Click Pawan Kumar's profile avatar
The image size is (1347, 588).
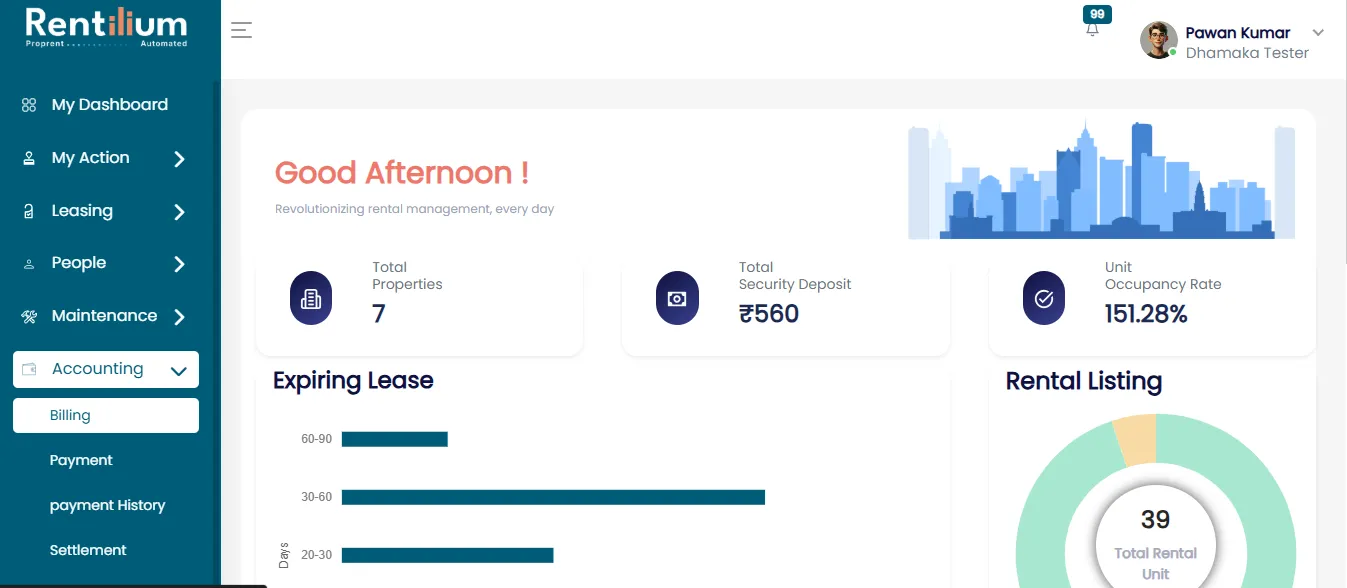pyautogui.click(x=1159, y=40)
